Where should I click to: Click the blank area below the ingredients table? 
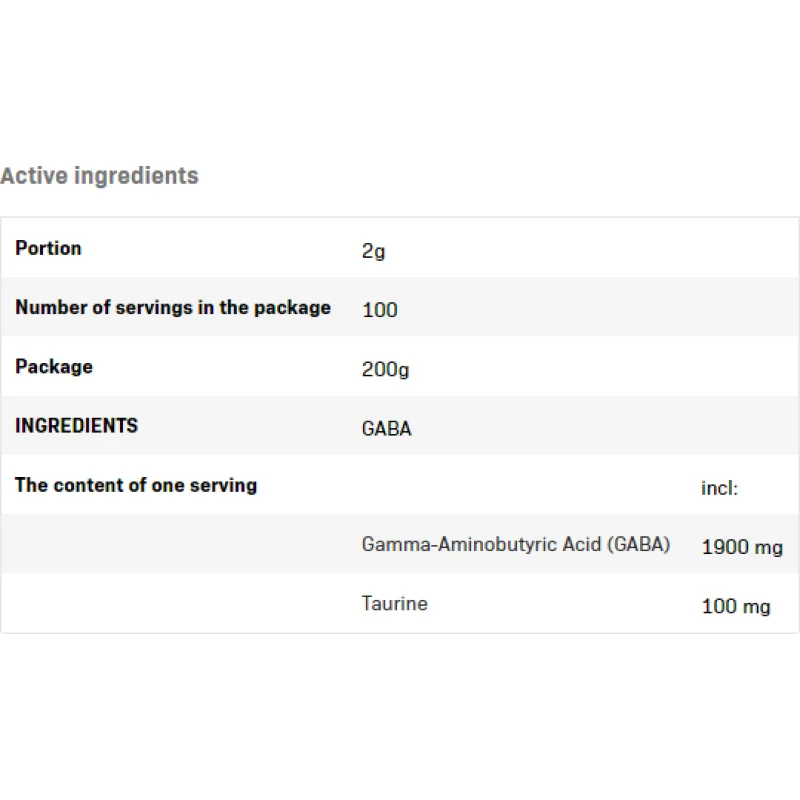400,720
